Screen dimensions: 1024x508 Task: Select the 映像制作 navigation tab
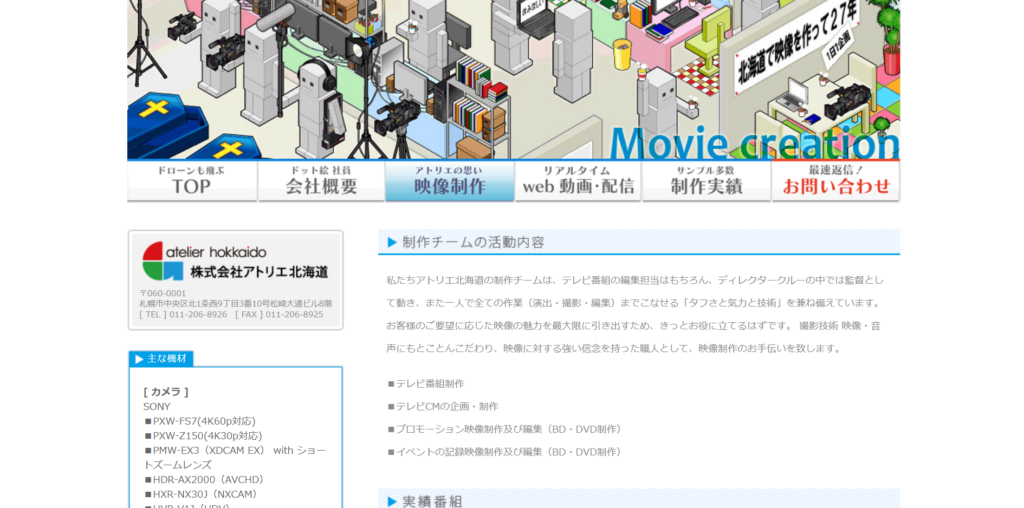click(x=449, y=181)
